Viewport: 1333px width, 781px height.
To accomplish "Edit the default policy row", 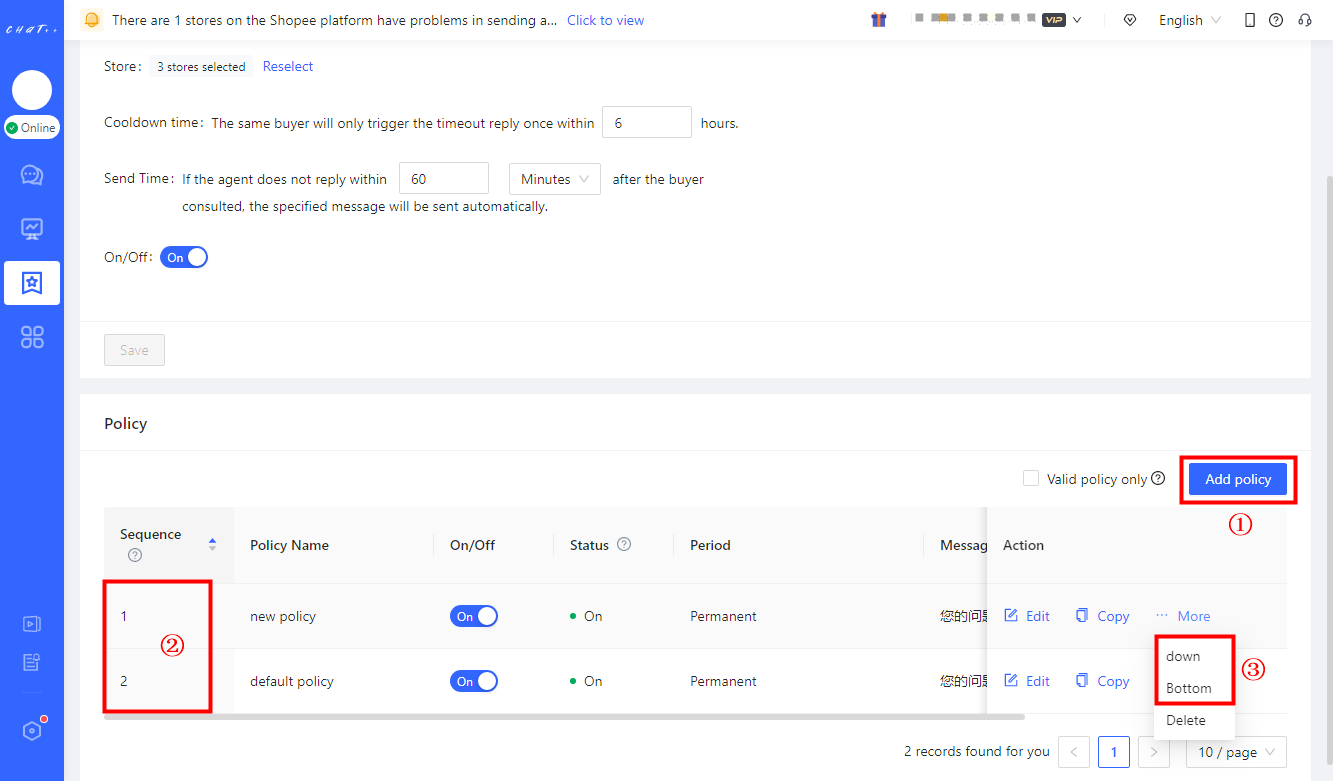I will click(1027, 681).
